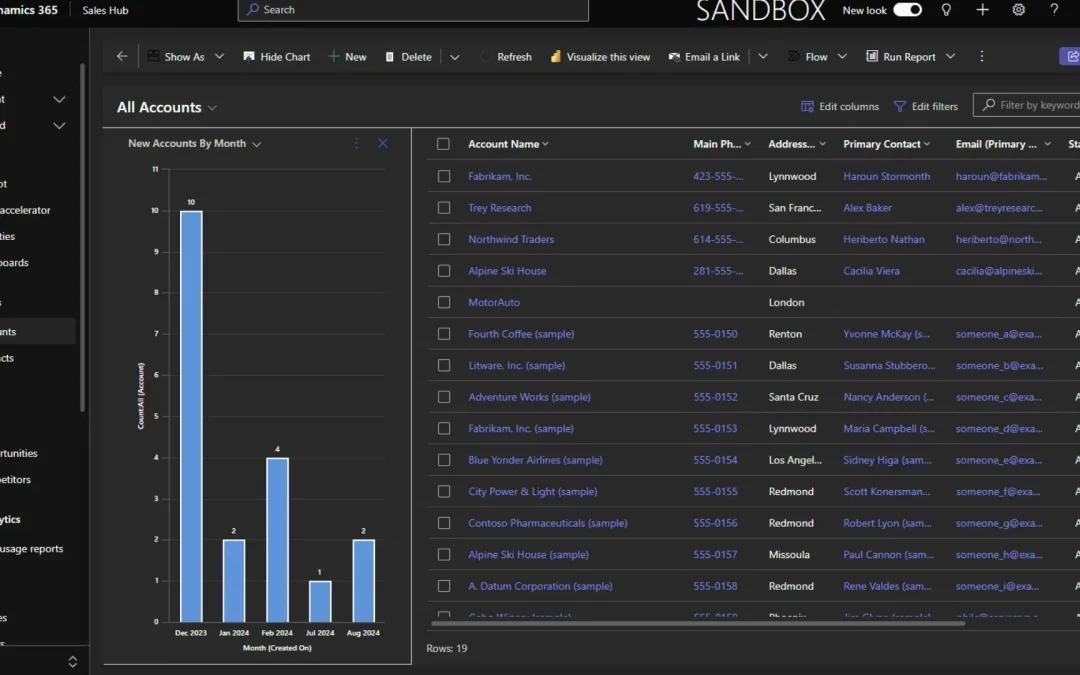Click Edit columns
1080x675 pixels.
(x=840, y=106)
